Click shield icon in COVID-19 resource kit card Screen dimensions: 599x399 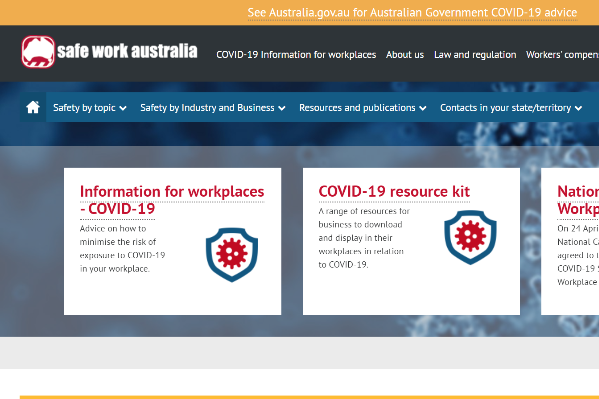470,237
